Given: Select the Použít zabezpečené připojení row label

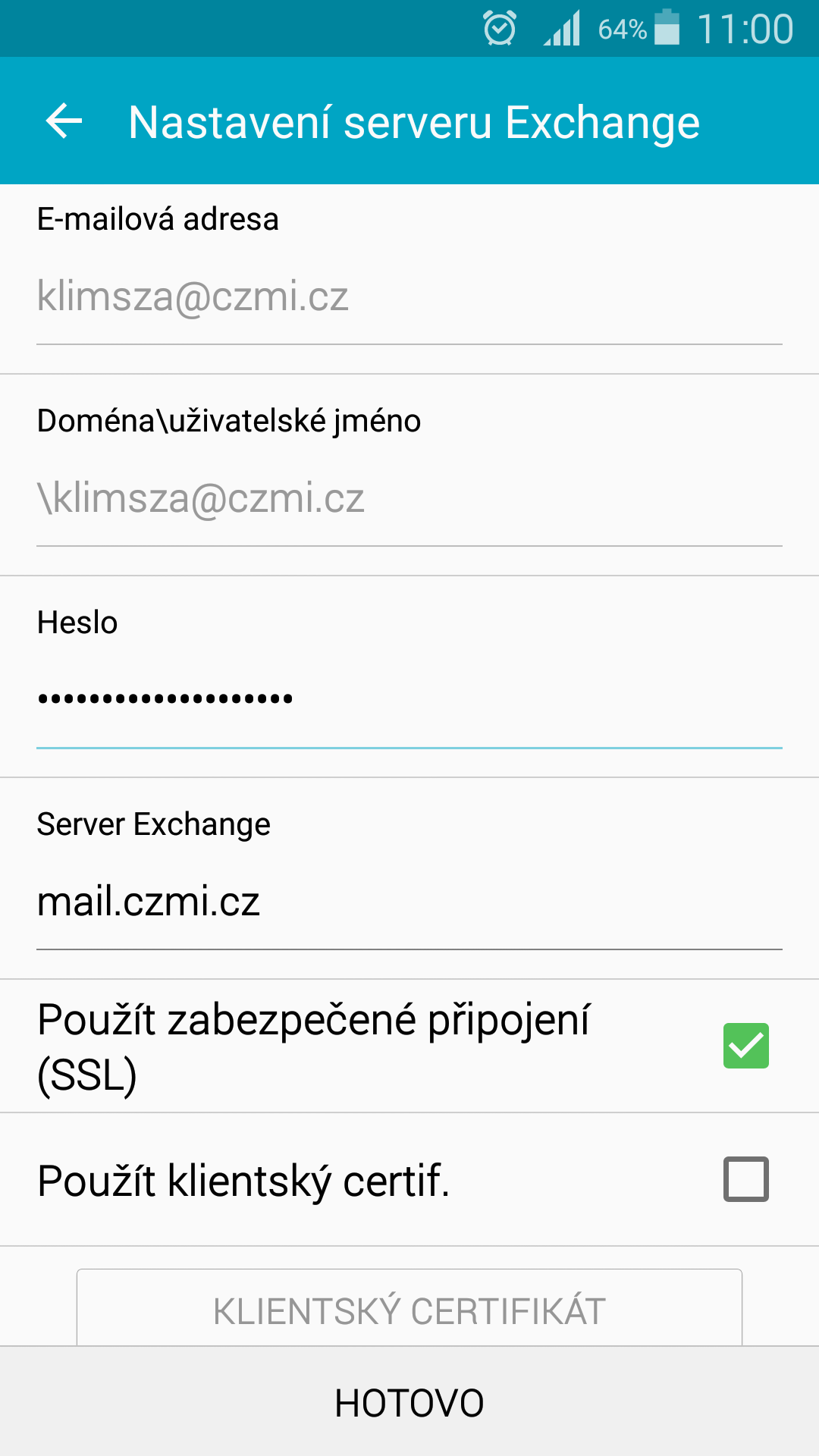Looking at the screenshot, I should (x=313, y=1046).
